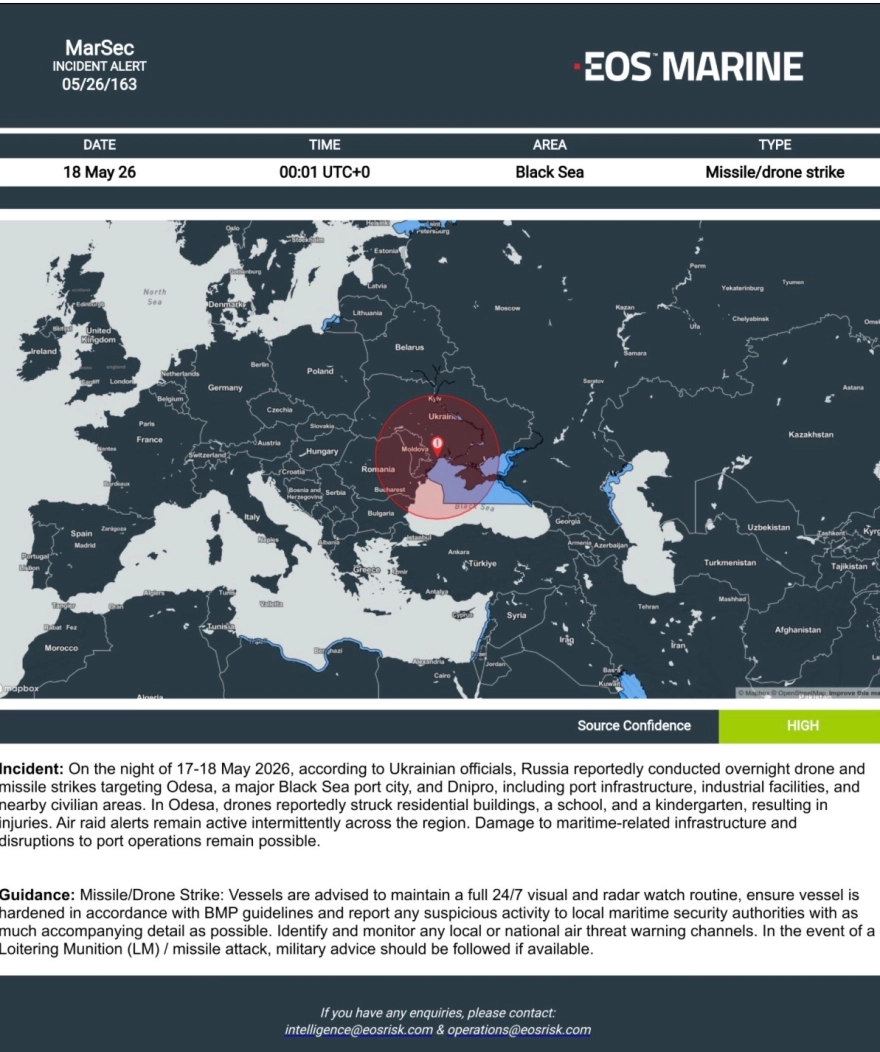Click the 'MarSec' alert title
880x1052 pixels.
tap(99, 48)
